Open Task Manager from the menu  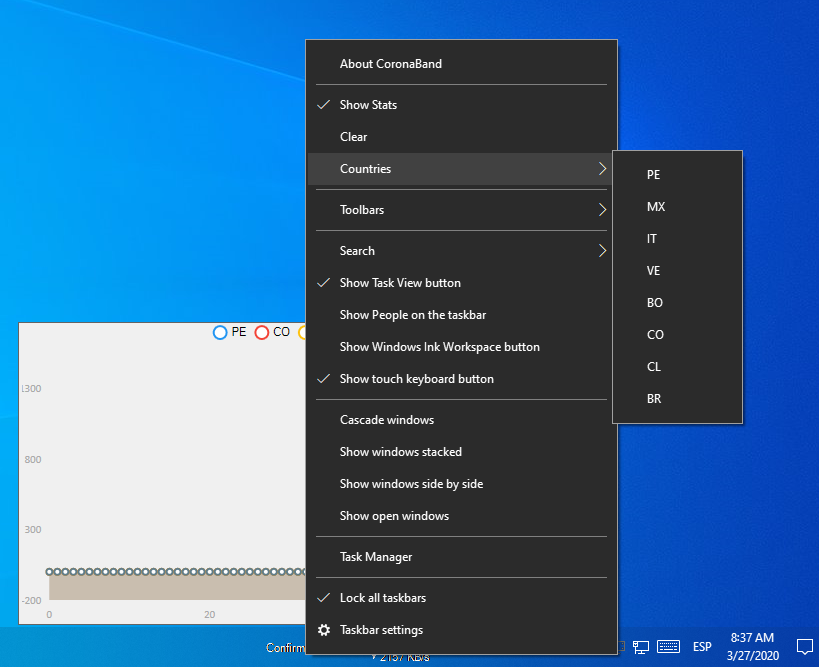coord(461,557)
